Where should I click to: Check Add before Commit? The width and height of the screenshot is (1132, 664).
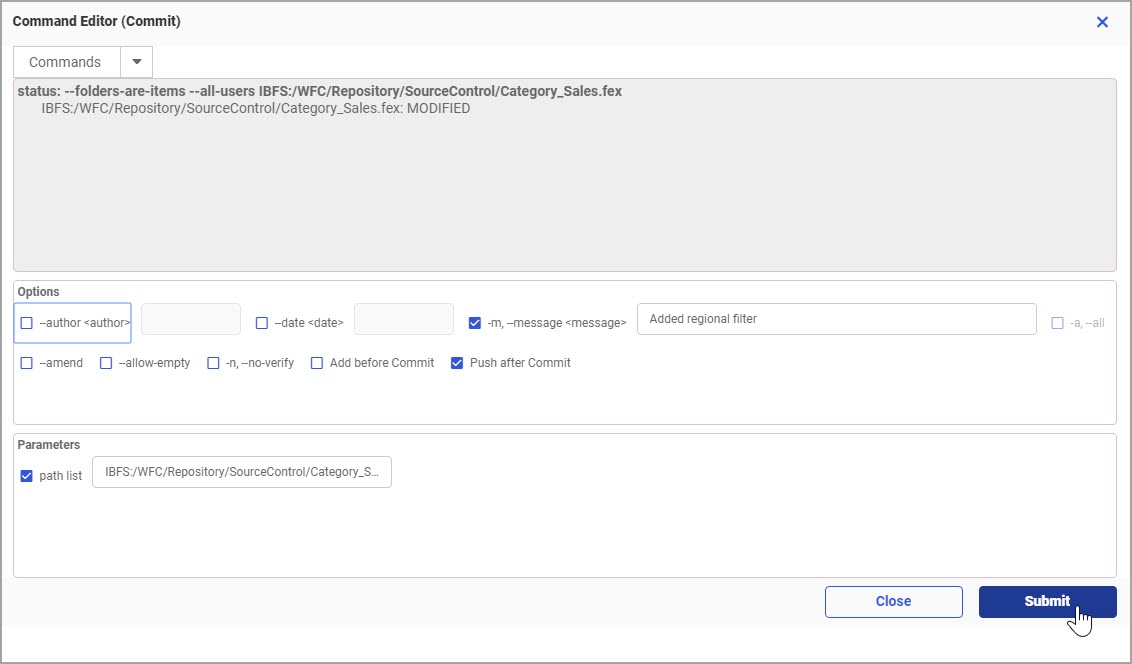317,363
